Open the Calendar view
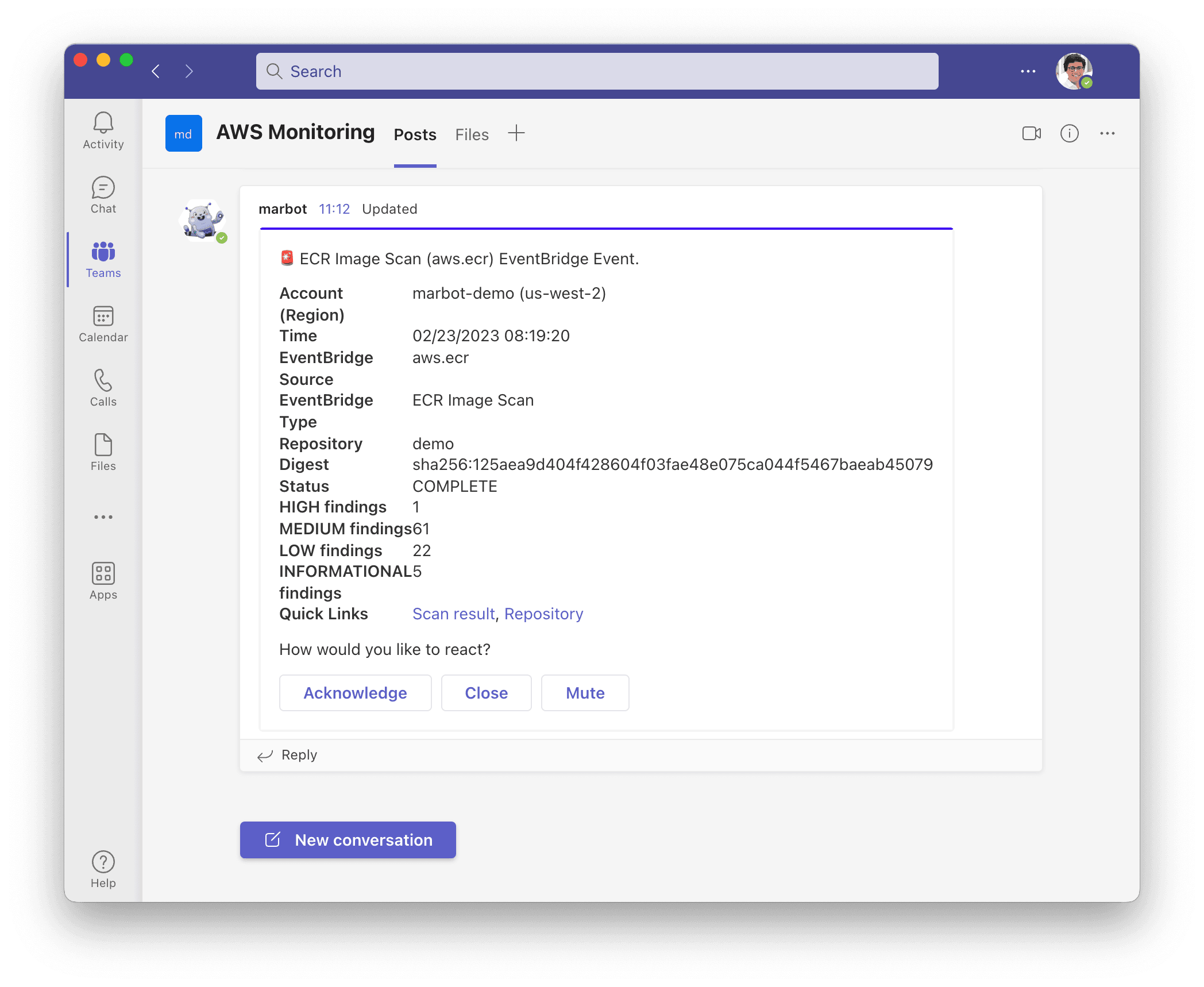 (x=103, y=324)
